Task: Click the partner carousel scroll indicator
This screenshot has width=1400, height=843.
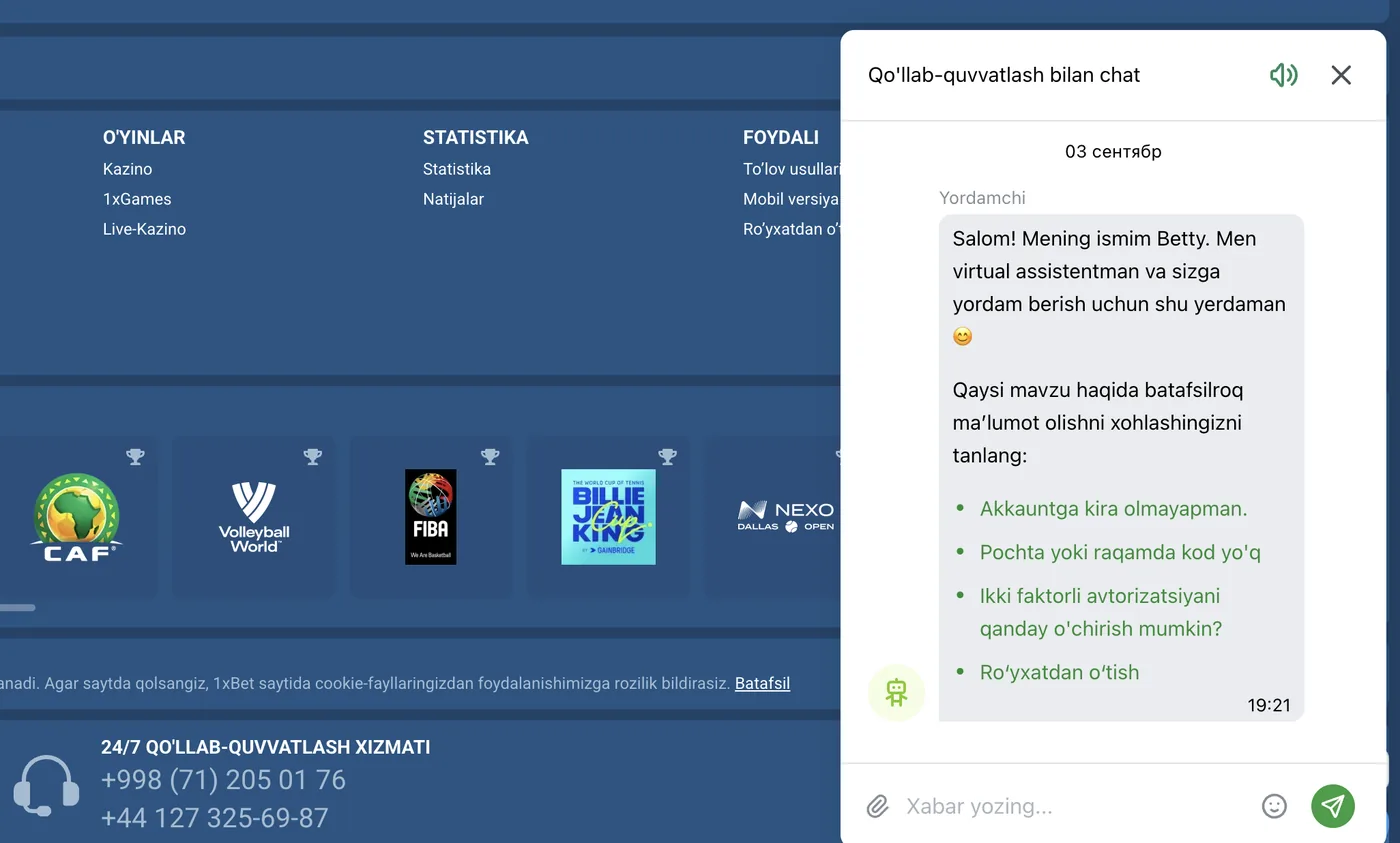Action: 17,607
